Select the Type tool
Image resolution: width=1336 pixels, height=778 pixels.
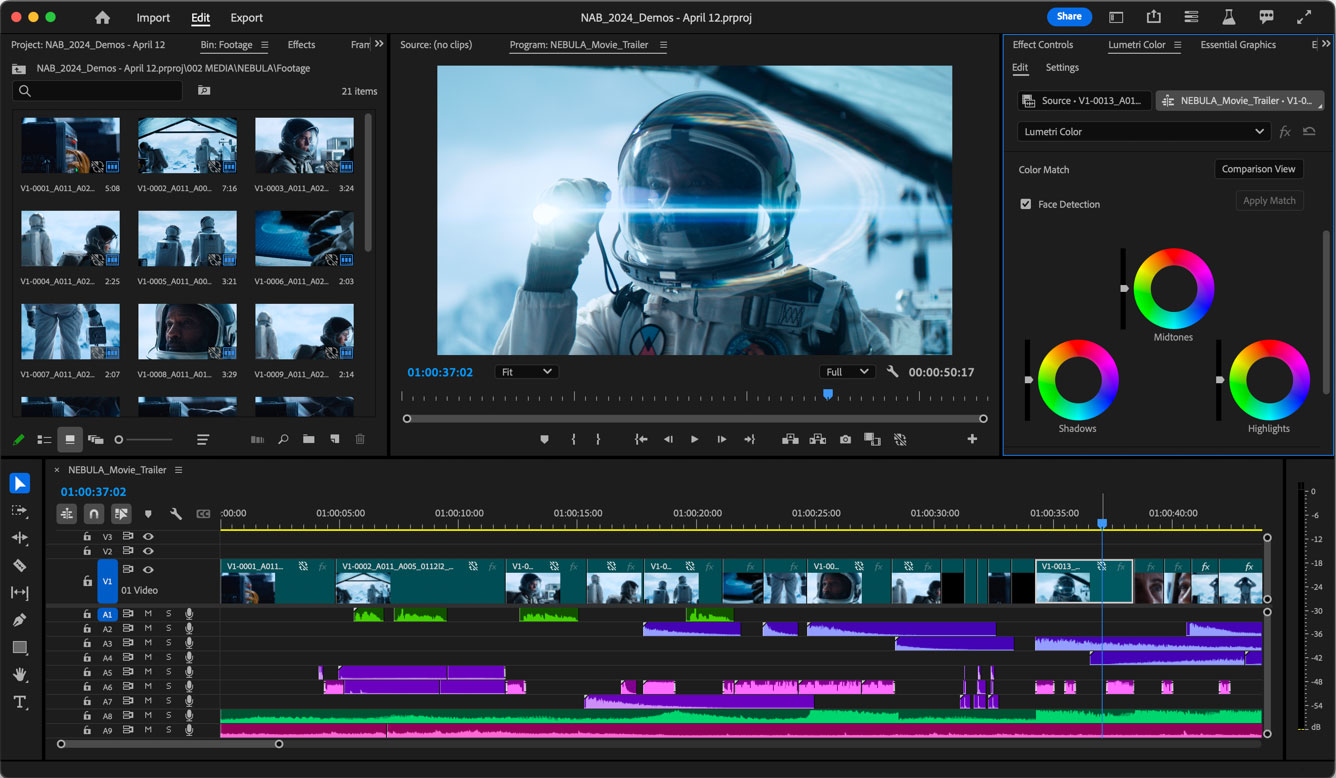tap(19, 702)
